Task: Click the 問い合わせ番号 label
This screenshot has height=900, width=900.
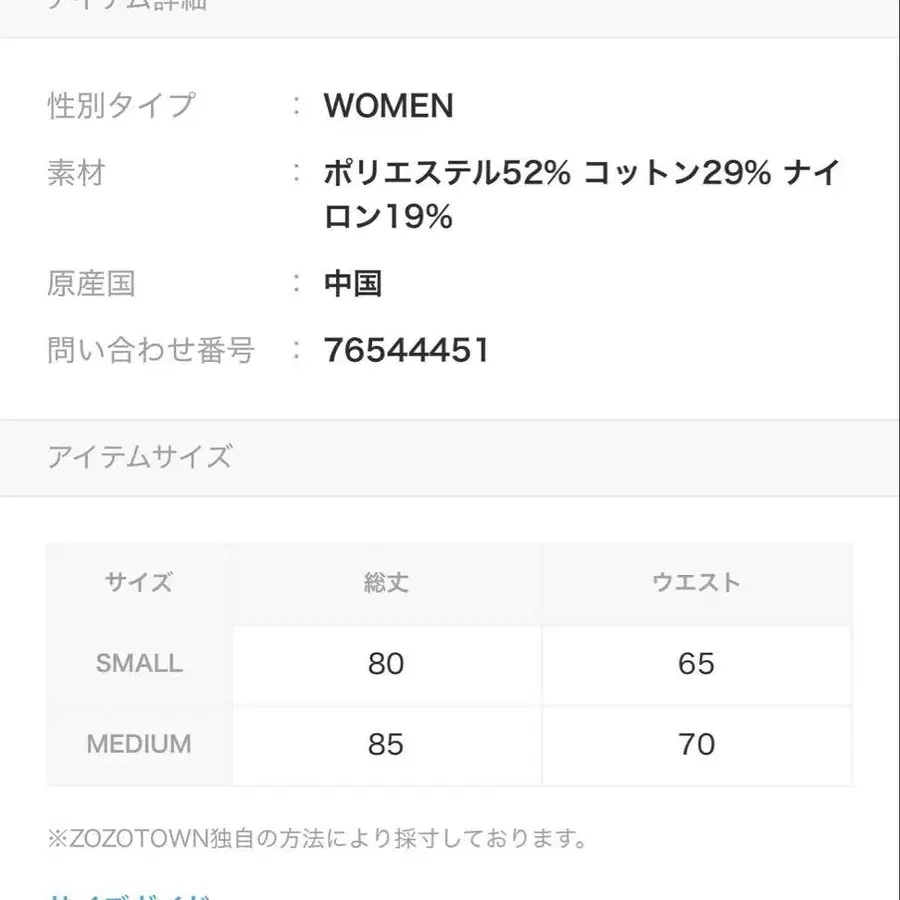Action: (x=151, y=350)
